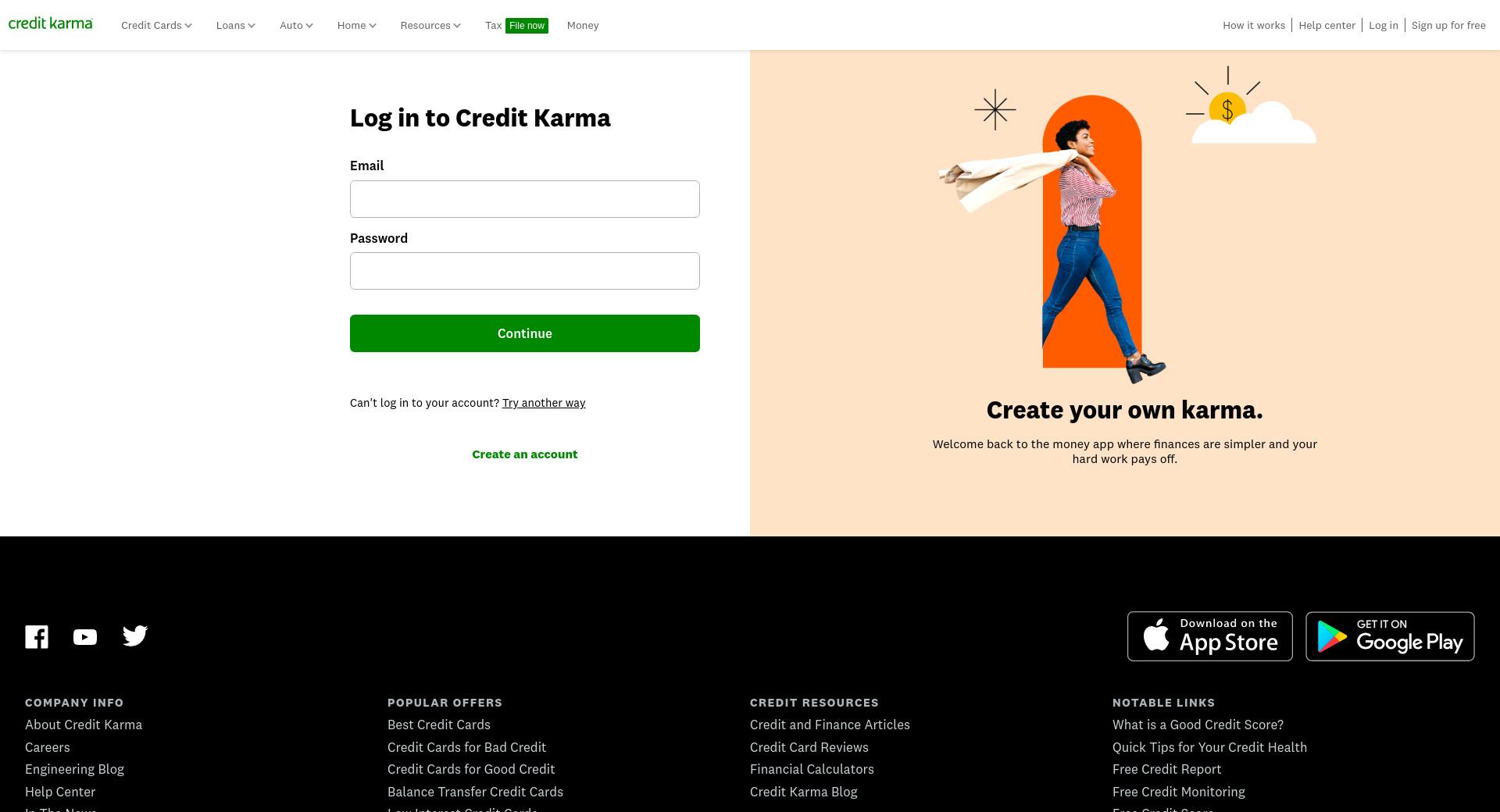Screen dimensions: 1500x812
Task: Select the Money menu item
Action: tap(583, 26)
